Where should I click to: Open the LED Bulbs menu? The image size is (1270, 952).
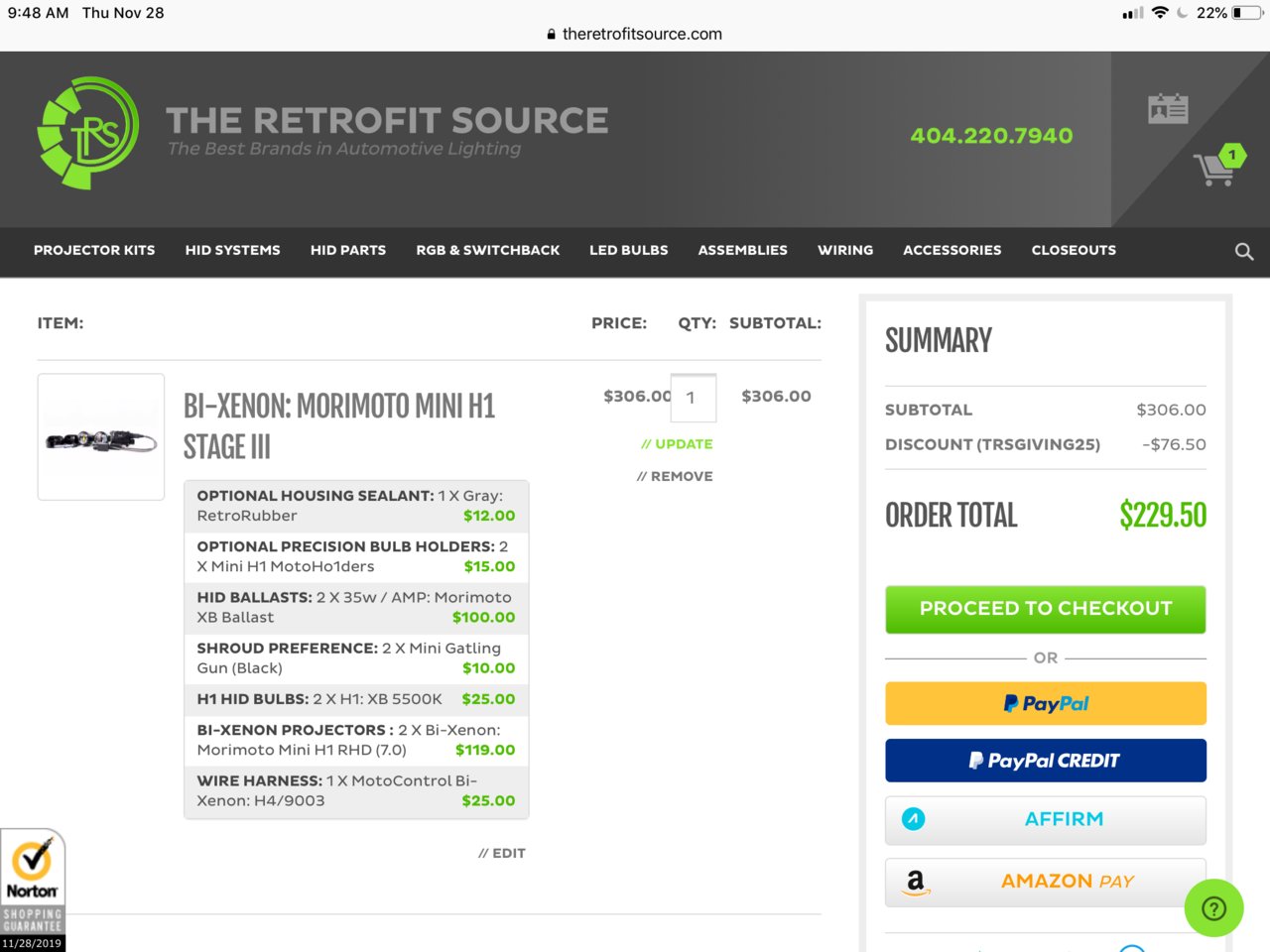tap(629, 250)
